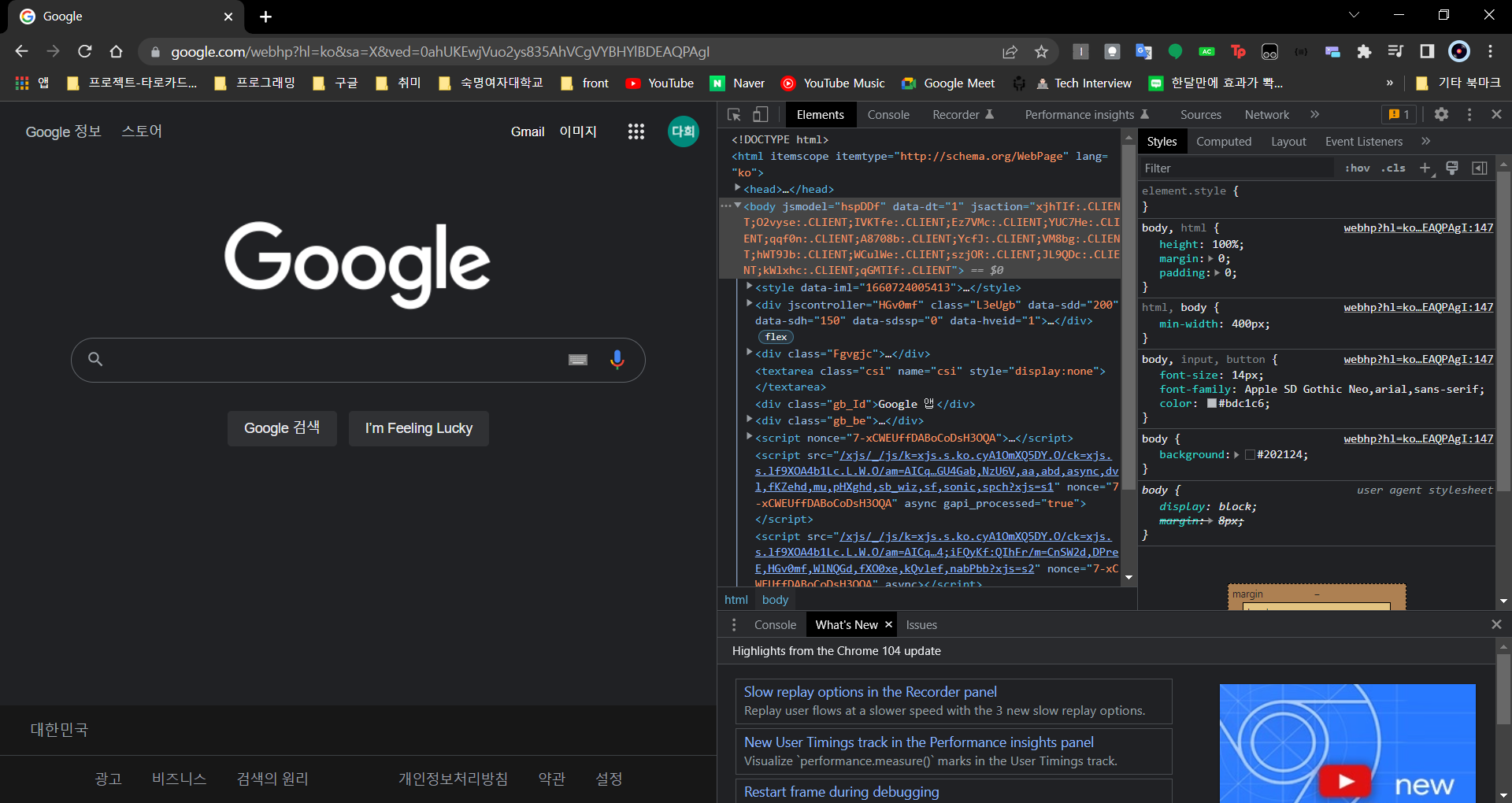Click the Google 검색 button
1512x803 pixels.
(x=282, y=428)
